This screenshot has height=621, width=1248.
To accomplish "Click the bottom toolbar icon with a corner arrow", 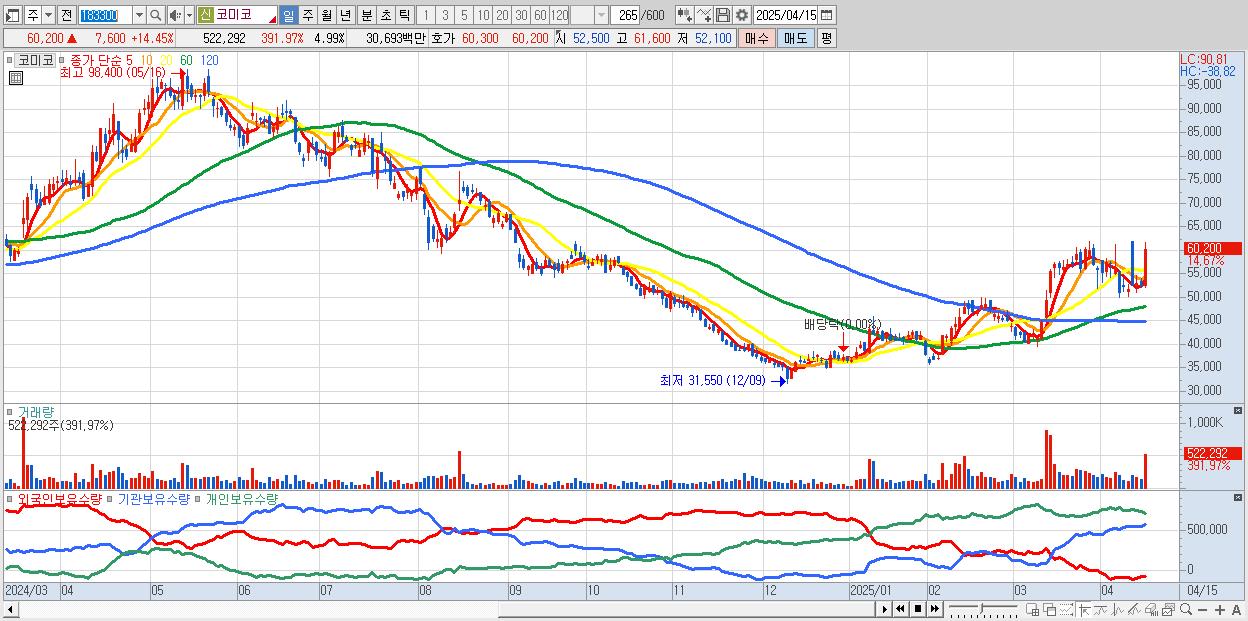I will 1084,609.
